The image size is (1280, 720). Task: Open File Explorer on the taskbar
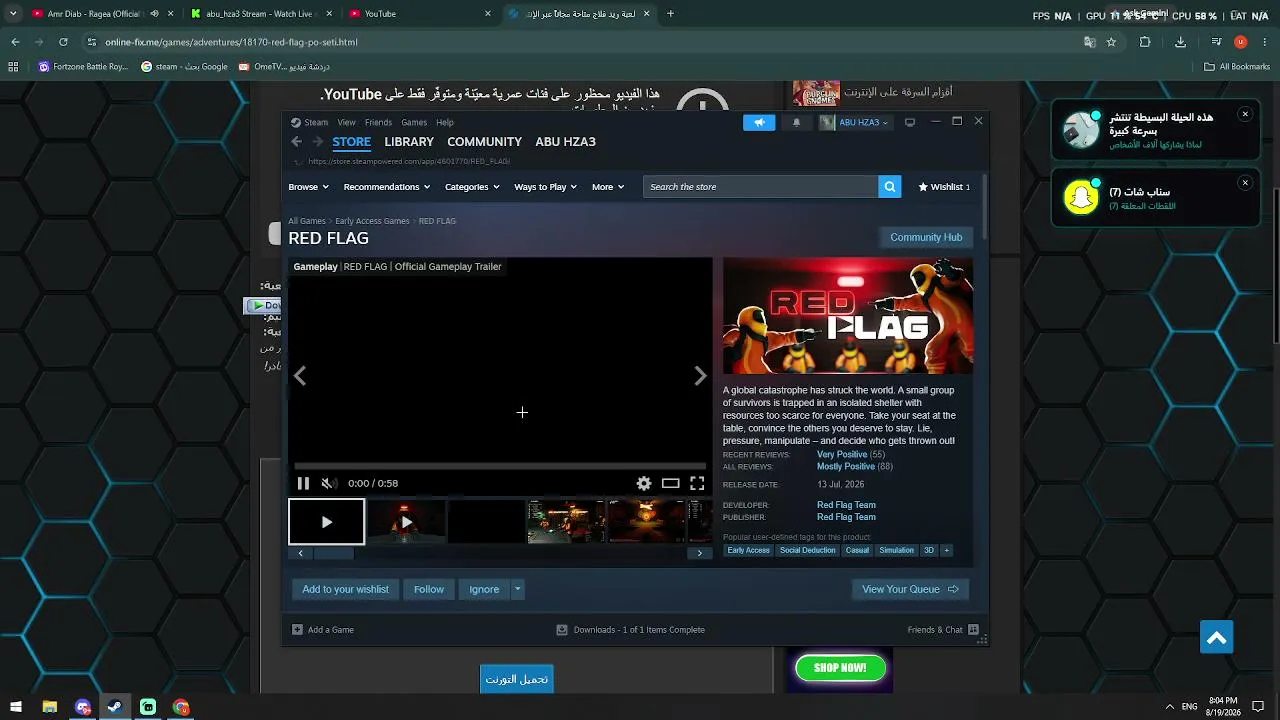coord(49,707)
